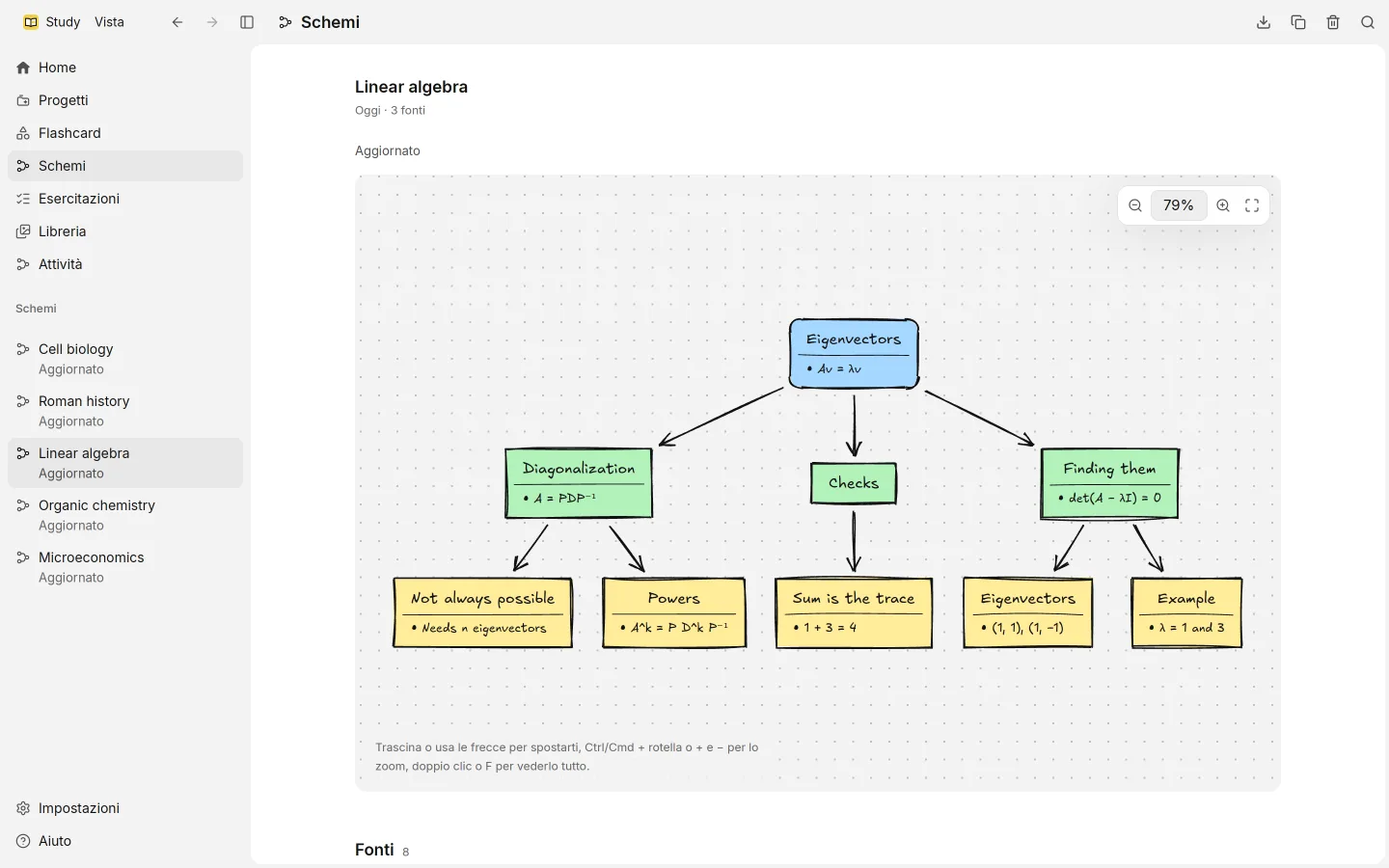Select the Sum is the trace node

[x=854, y=612]
